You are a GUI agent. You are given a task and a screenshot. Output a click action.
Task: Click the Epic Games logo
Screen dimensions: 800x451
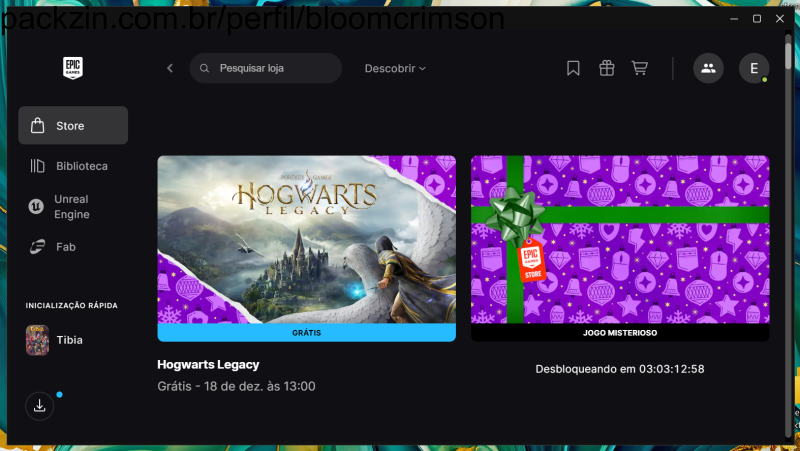coord(73,68)
